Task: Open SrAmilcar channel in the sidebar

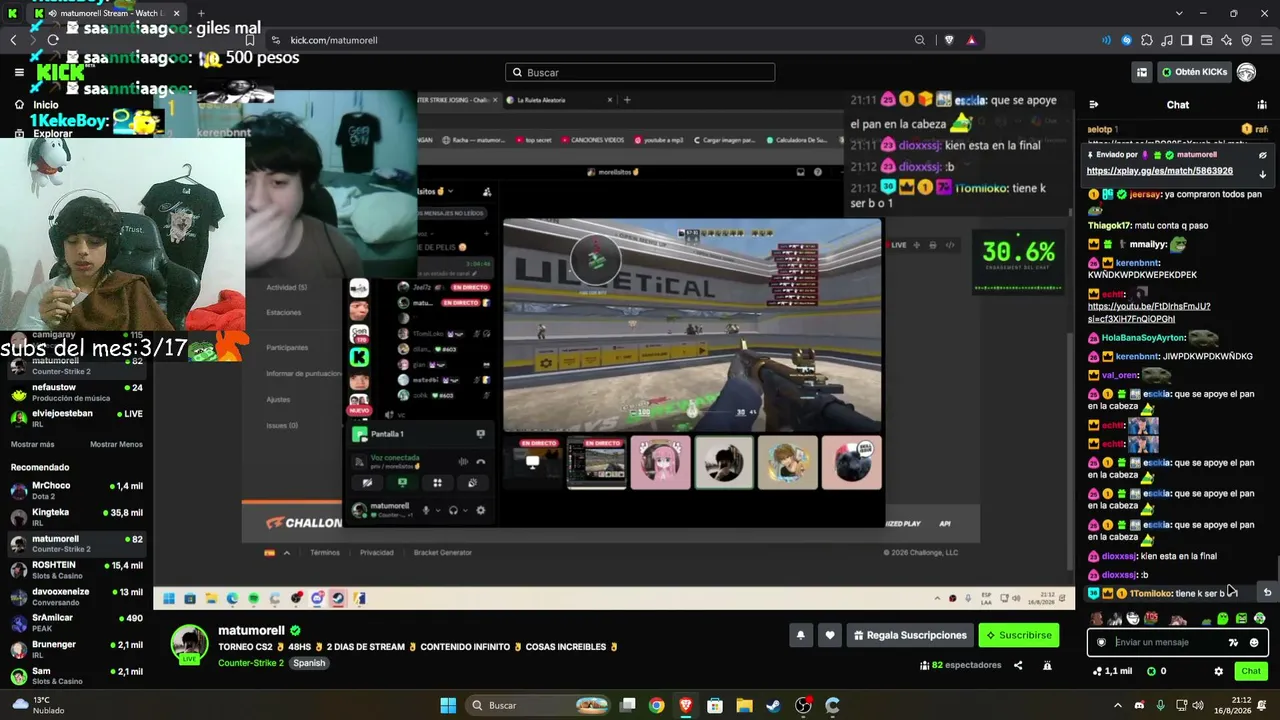Action: pos(76,623)
